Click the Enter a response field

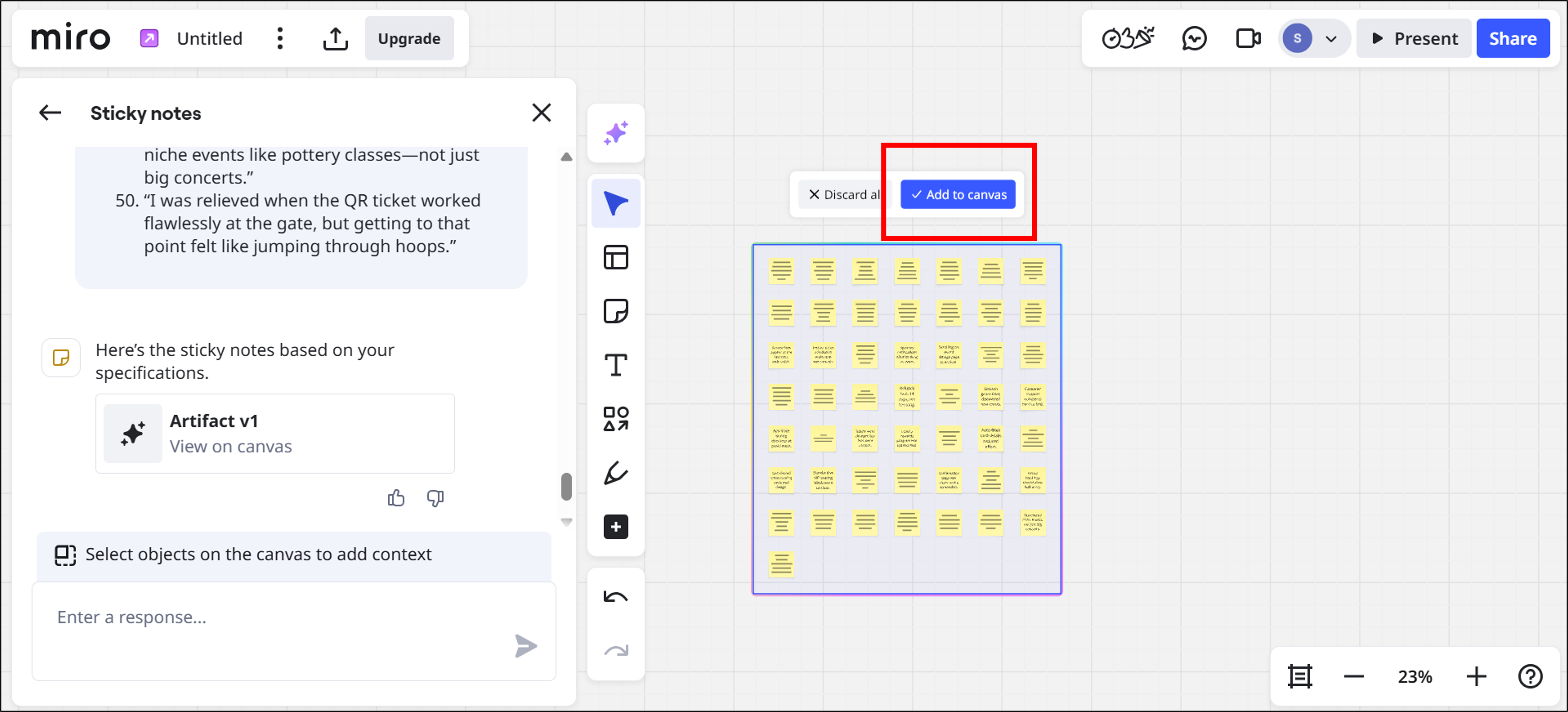pos(294,630)
